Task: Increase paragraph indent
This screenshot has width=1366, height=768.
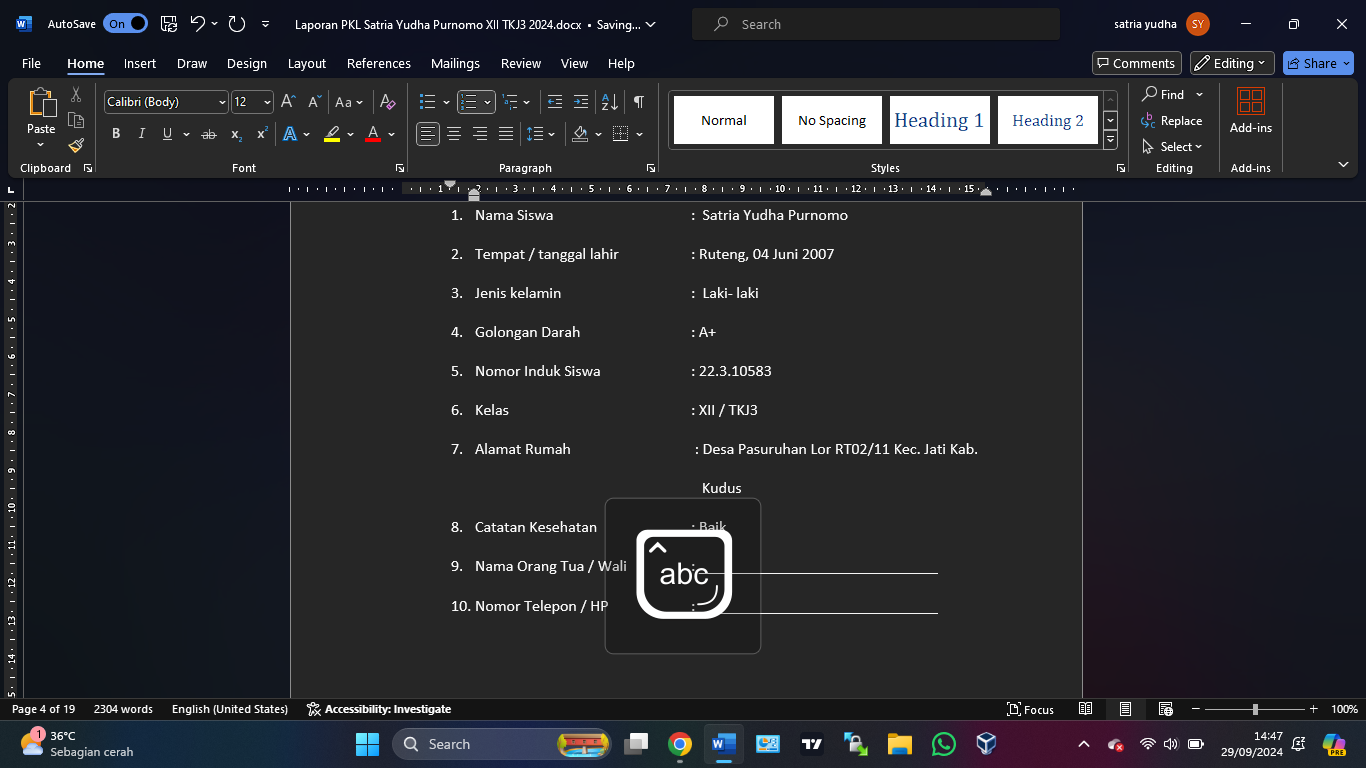Action: point(581,102)
